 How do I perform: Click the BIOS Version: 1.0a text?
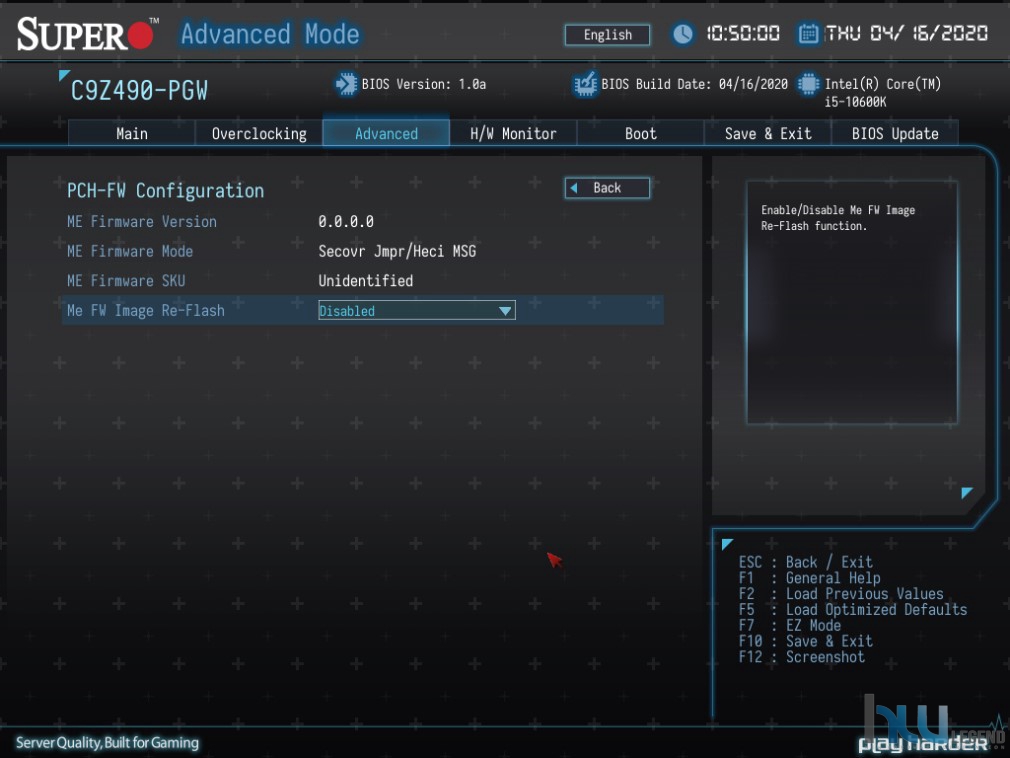pyautogui.click(x=424, y=84)
